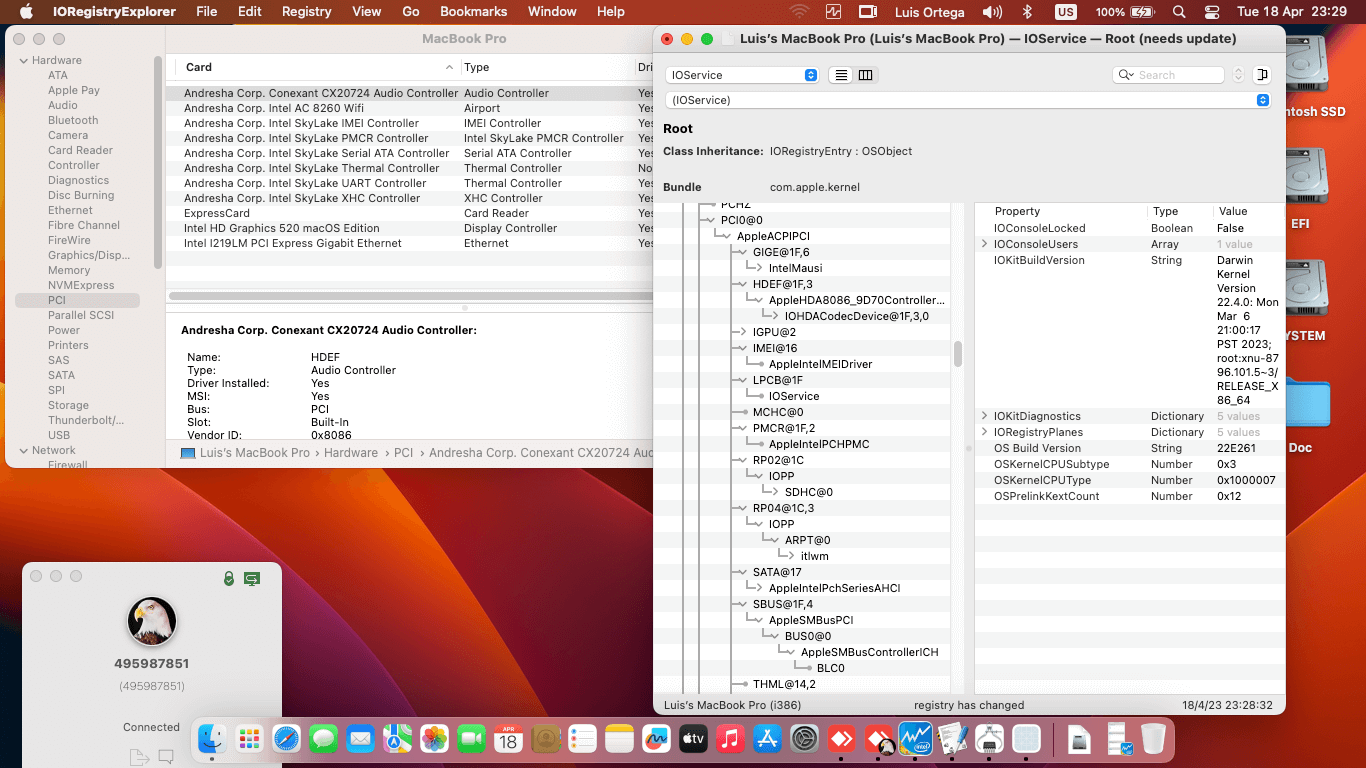Switch IORegistryExplorer to list view
This screenshot has width=1366, height=768.
pyautogui.click(x=841, y=75)
